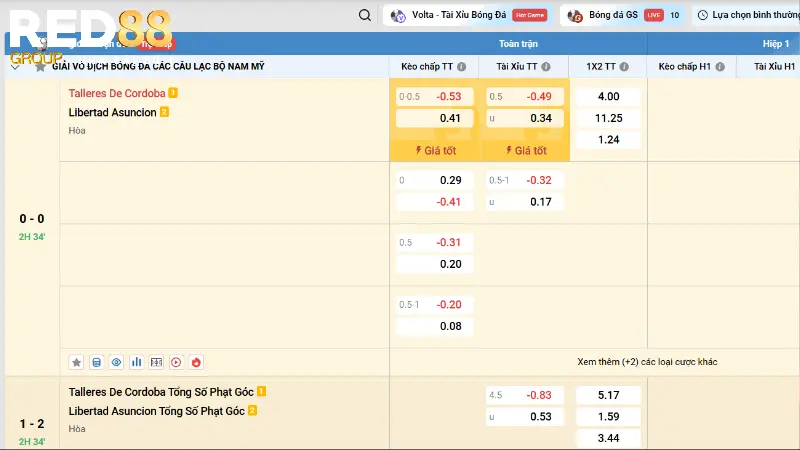Show info for Tài Xỉu TT
The width and height of the screenshot is (800, 450).
(x=546, y=67)
